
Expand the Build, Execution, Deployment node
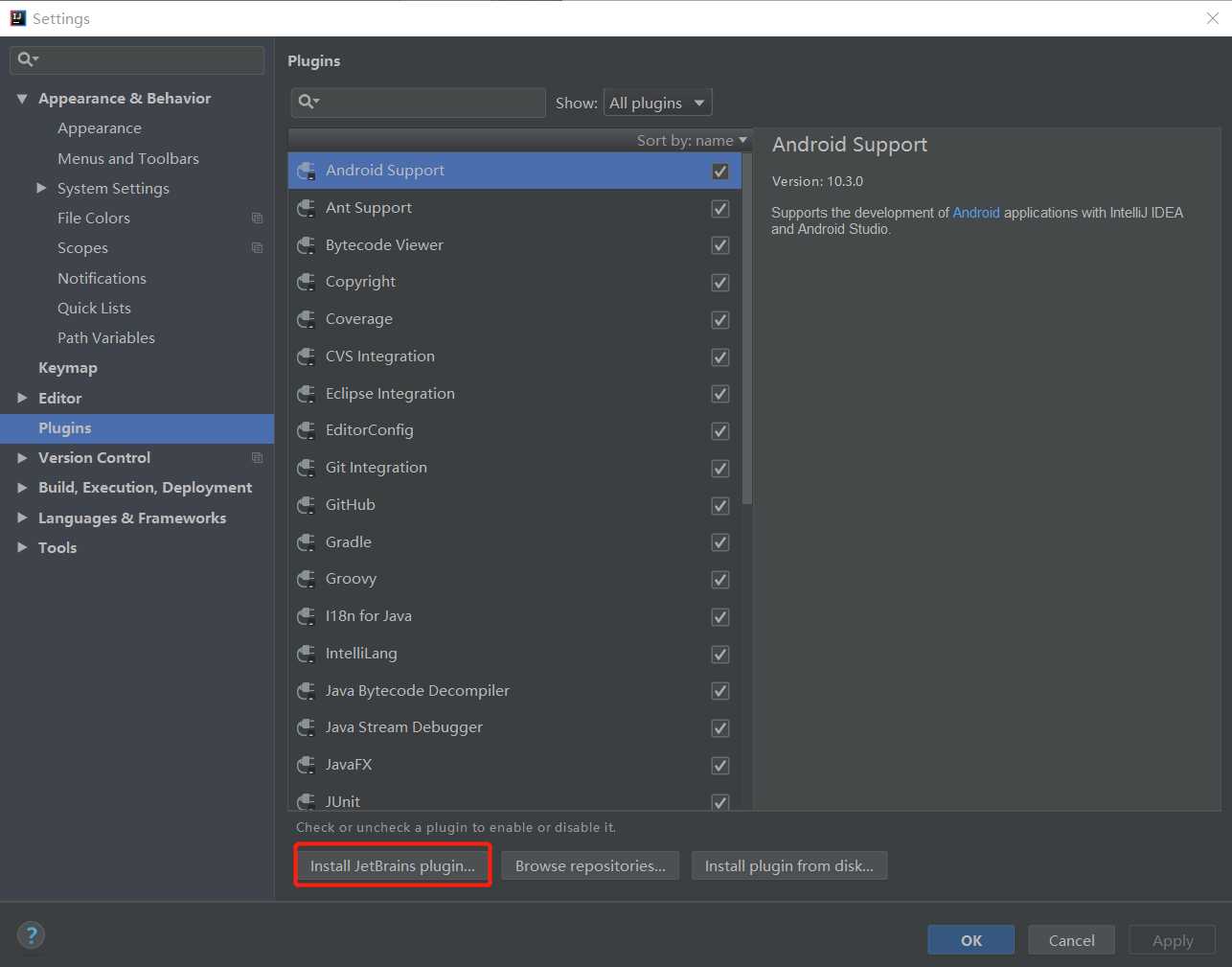(22, 488)
